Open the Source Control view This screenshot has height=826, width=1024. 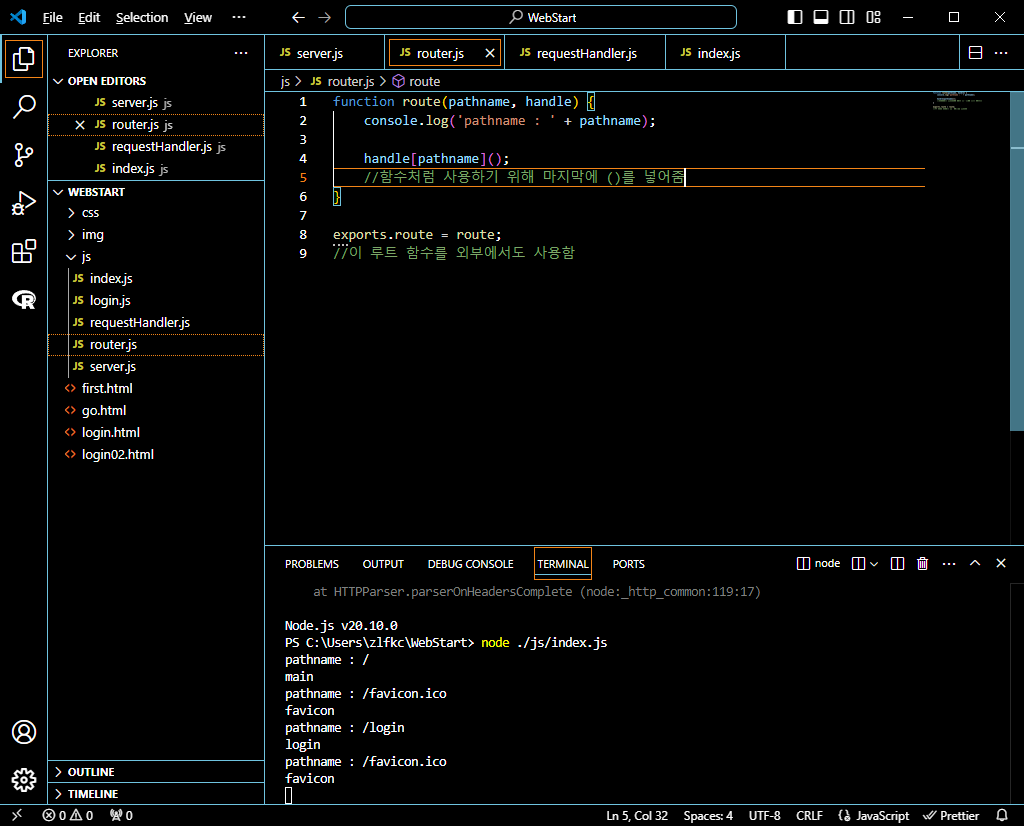point(24,155)
